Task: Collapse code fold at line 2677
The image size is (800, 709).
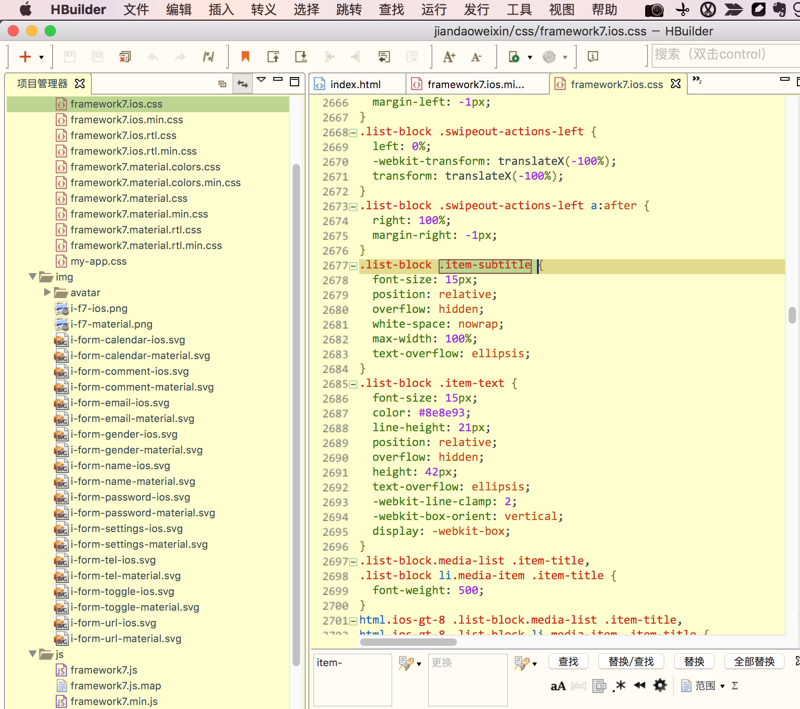Action: (x=353, y=266)
